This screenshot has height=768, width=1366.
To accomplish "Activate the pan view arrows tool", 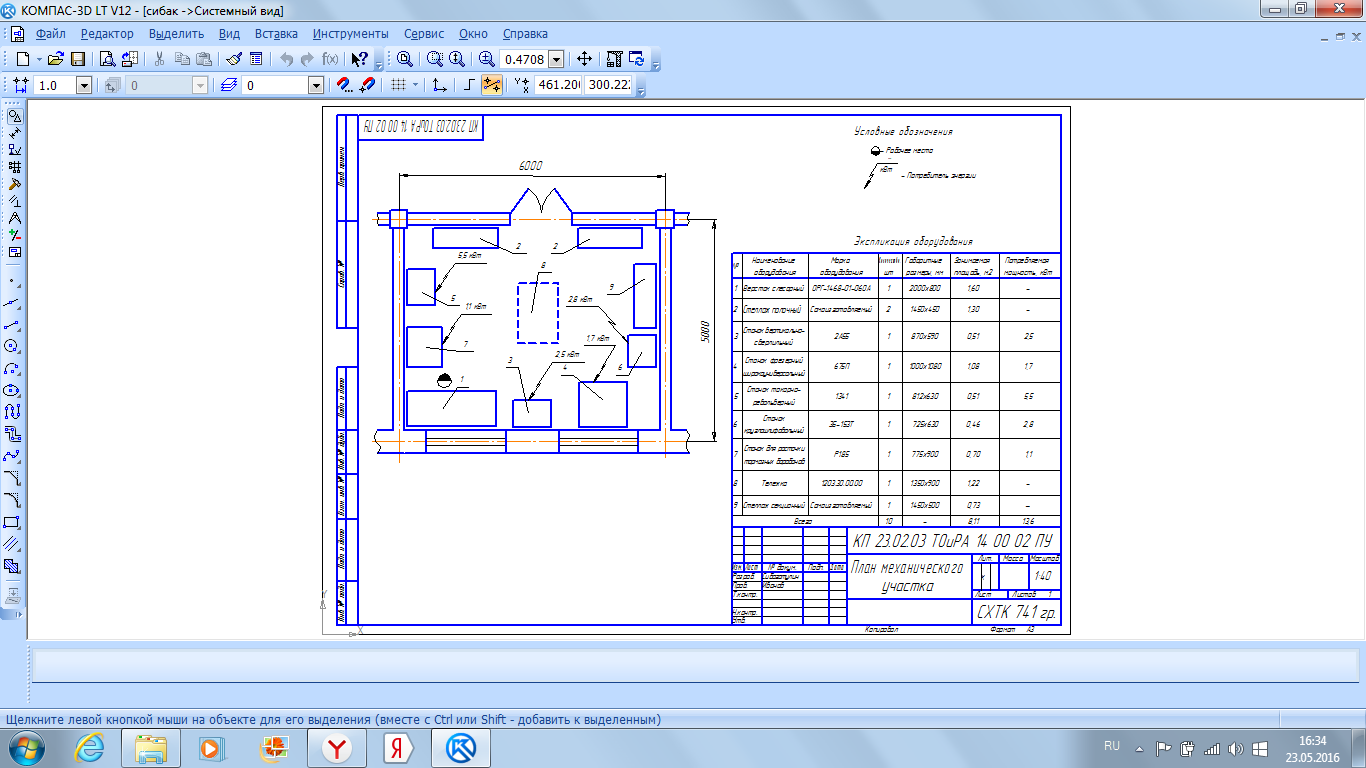I will pyautogui.click(x=585, y=59).
